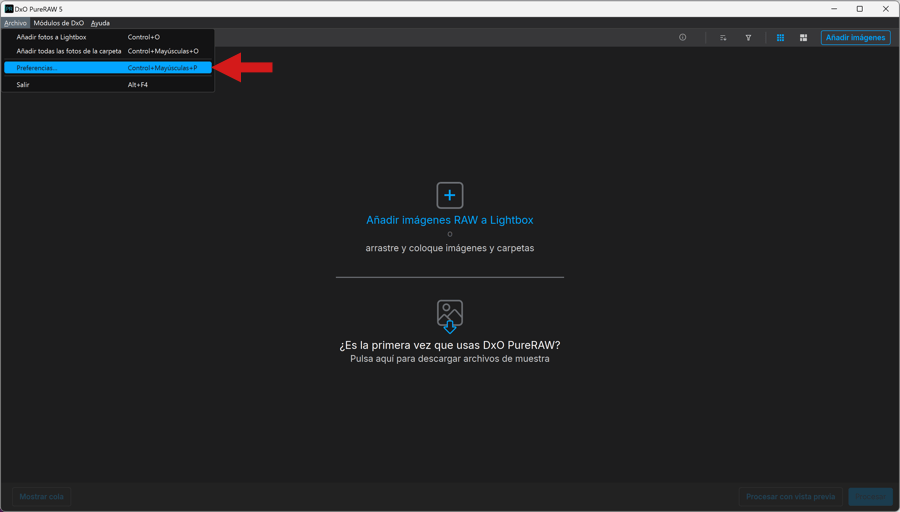Click the filter funnel icon
Viewport: 900px width, 512px height.
tap(748, 37)
